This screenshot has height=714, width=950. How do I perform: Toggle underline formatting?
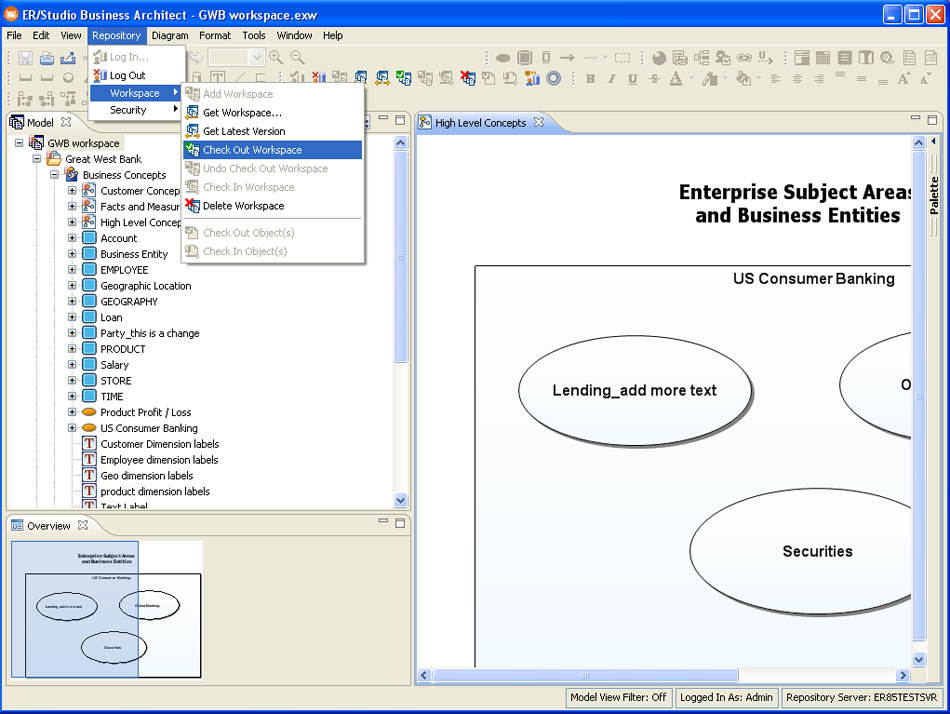pyautogui.click(x=633, y=78)
